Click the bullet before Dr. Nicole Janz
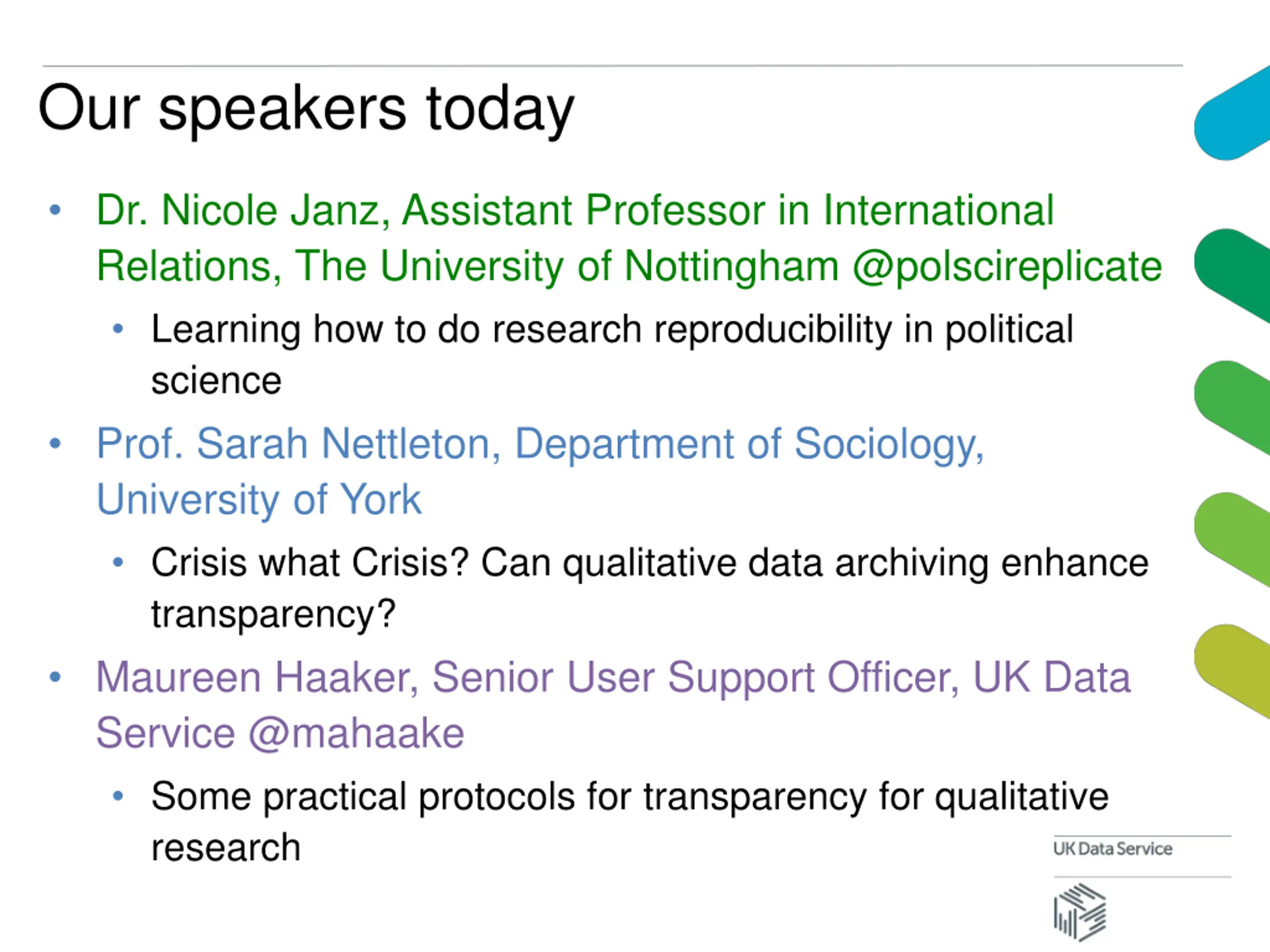The image size is (1270, 952). tap(55, 210)
